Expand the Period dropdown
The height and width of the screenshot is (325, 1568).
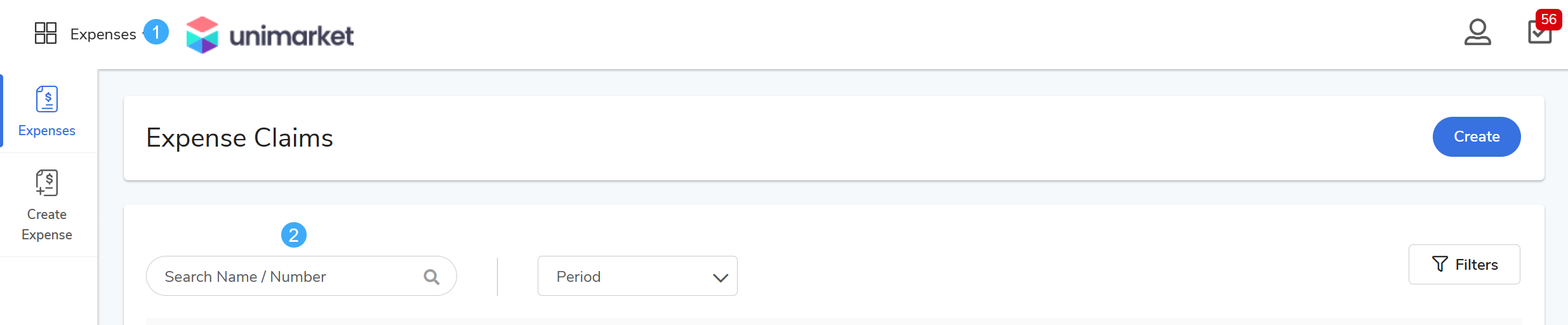[637, 276]
